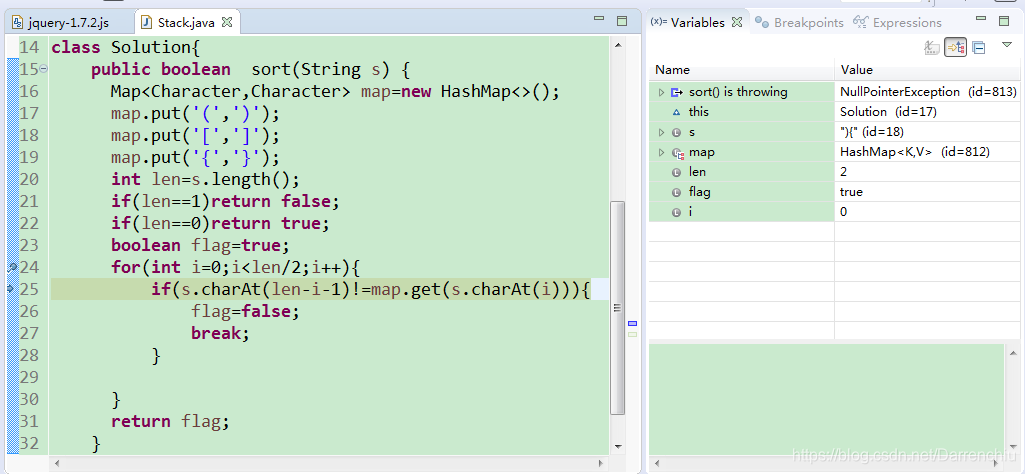Toggle Show Logical Structure in Variables toolbar
Image resolution: width=1025 pixels, height=474 pixels.
955,47
